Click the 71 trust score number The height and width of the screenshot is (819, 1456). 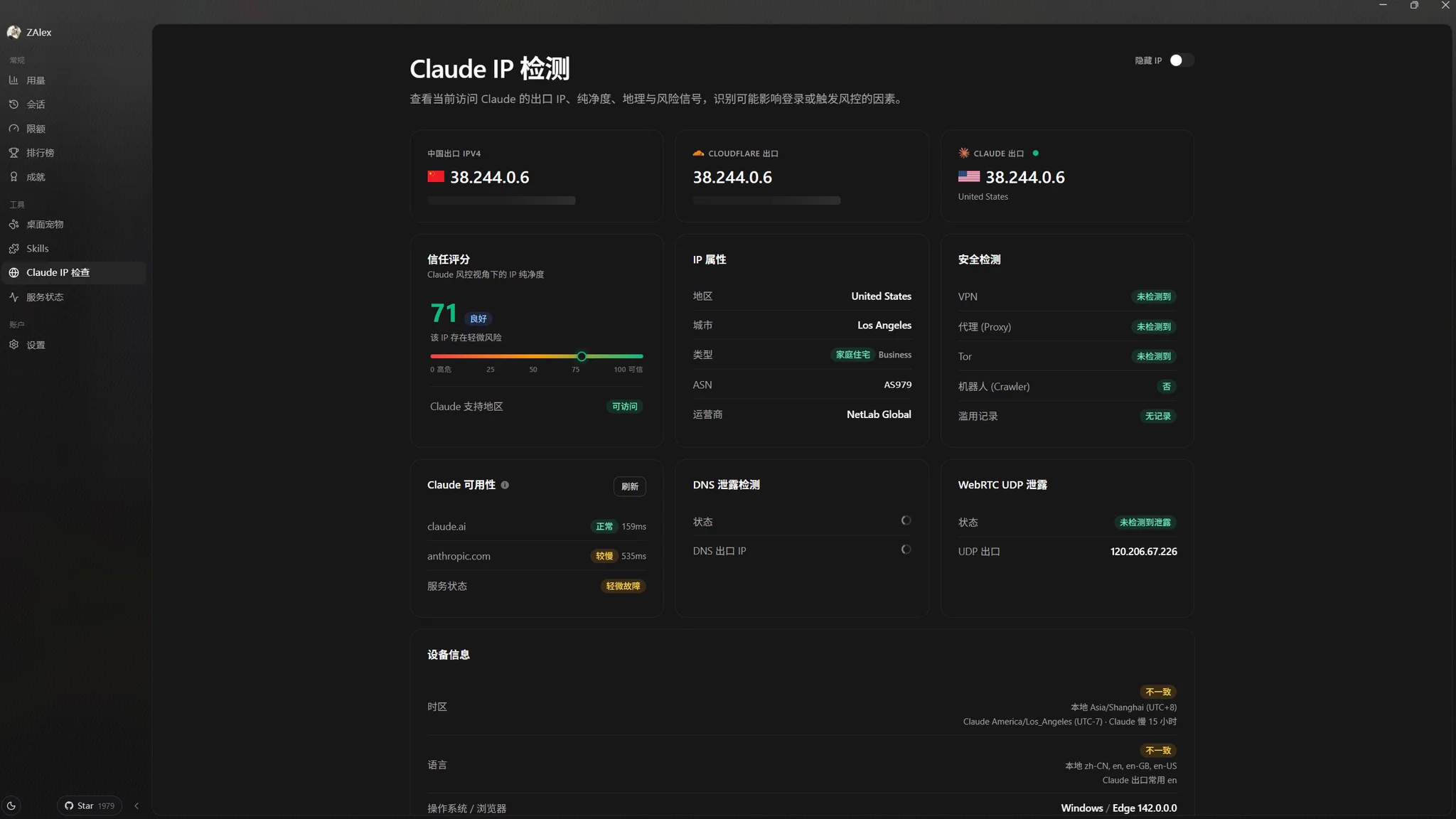click(x=444, y=313)
